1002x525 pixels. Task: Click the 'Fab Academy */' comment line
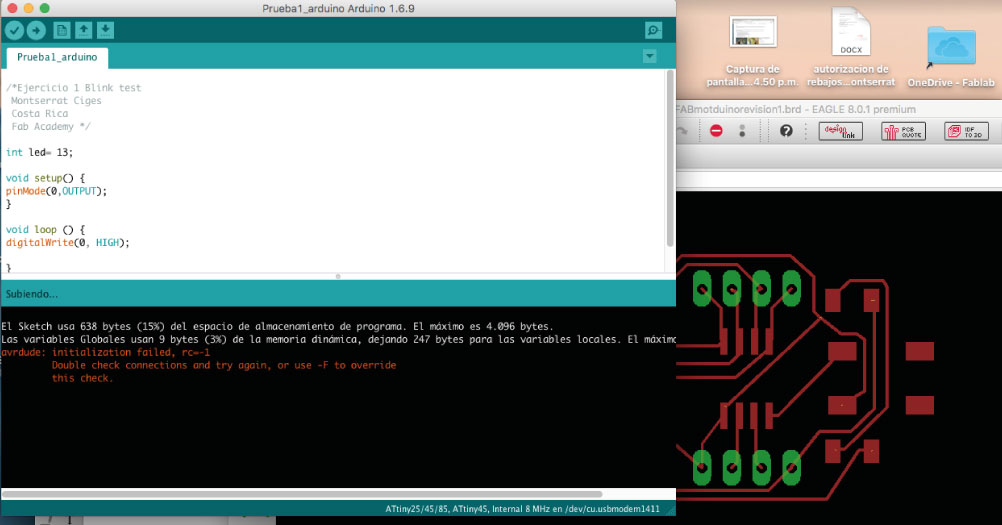click(51, 126)
